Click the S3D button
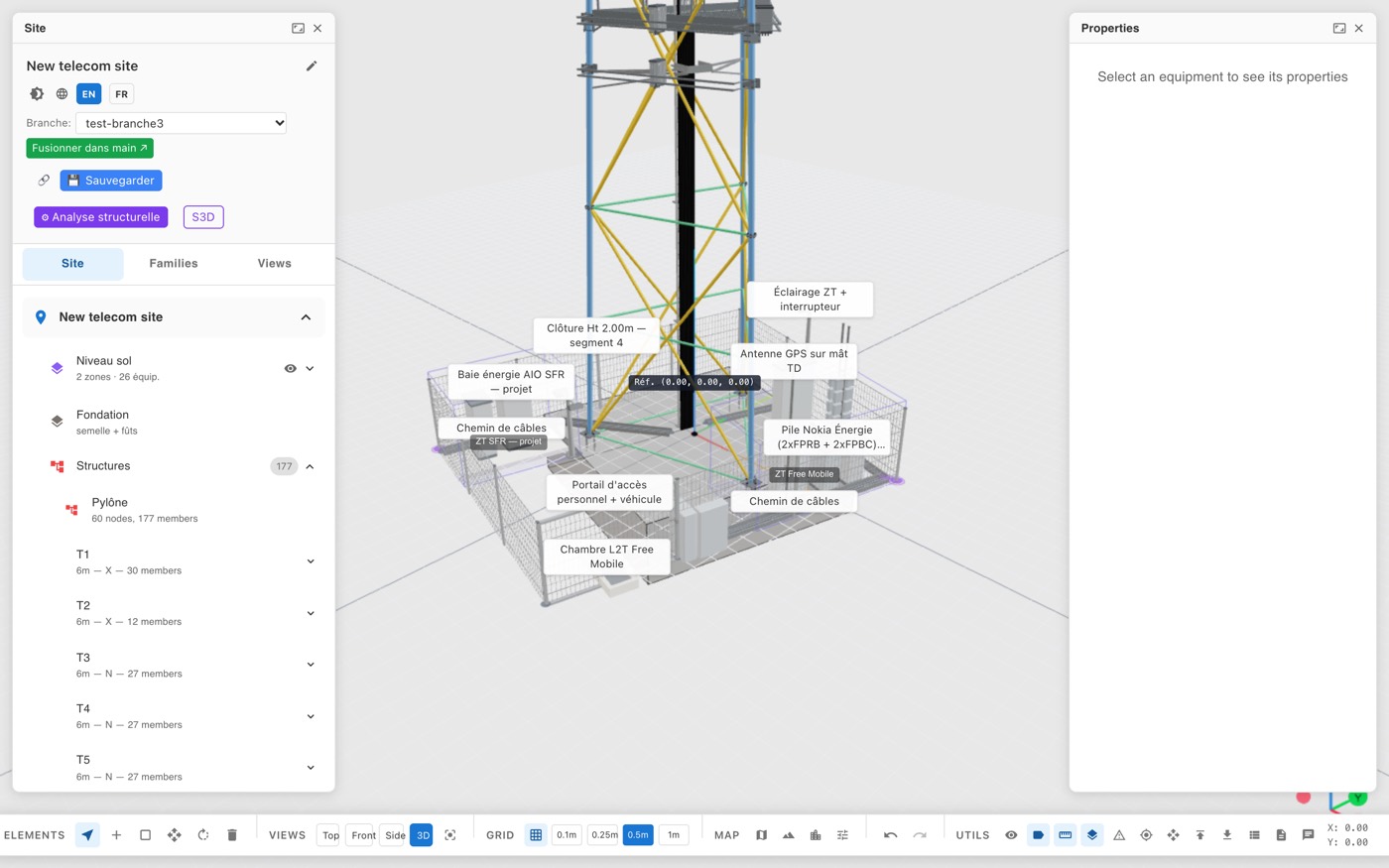This screenshot has width=1389, height=868. [203, 217]
